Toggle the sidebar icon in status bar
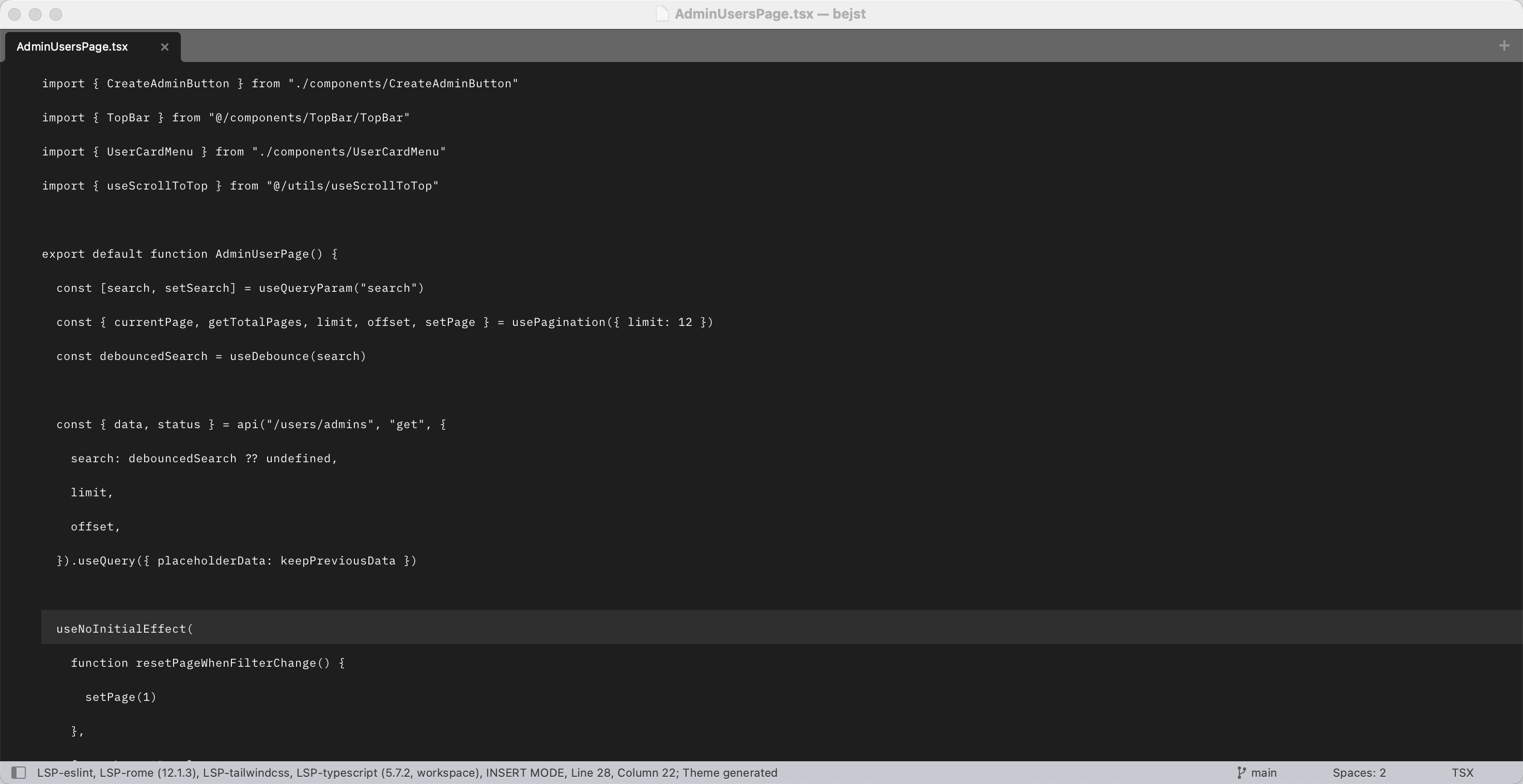Viewport: 1523px width, 784px height. point(18,773)
